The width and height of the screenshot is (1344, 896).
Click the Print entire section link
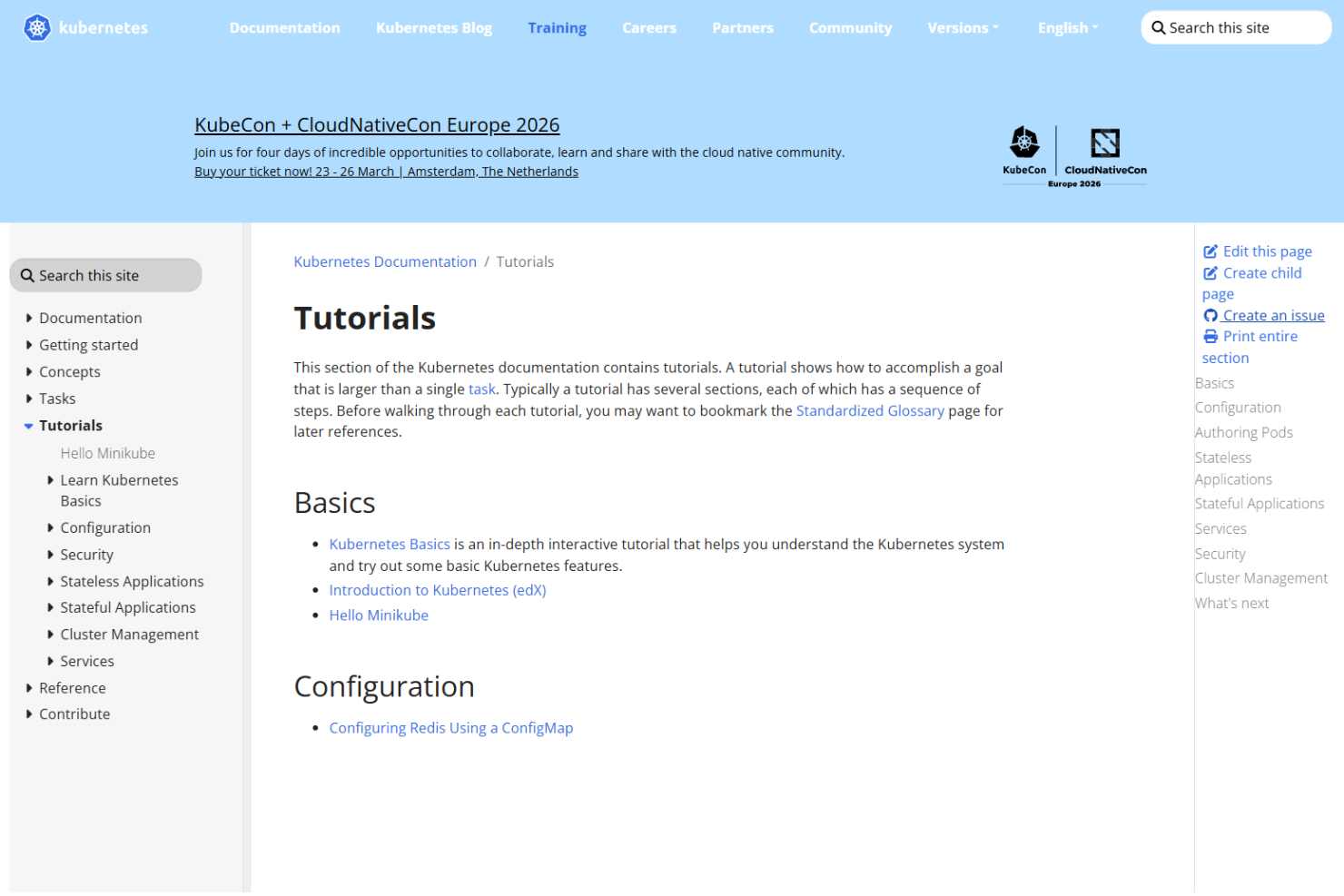1250,347
